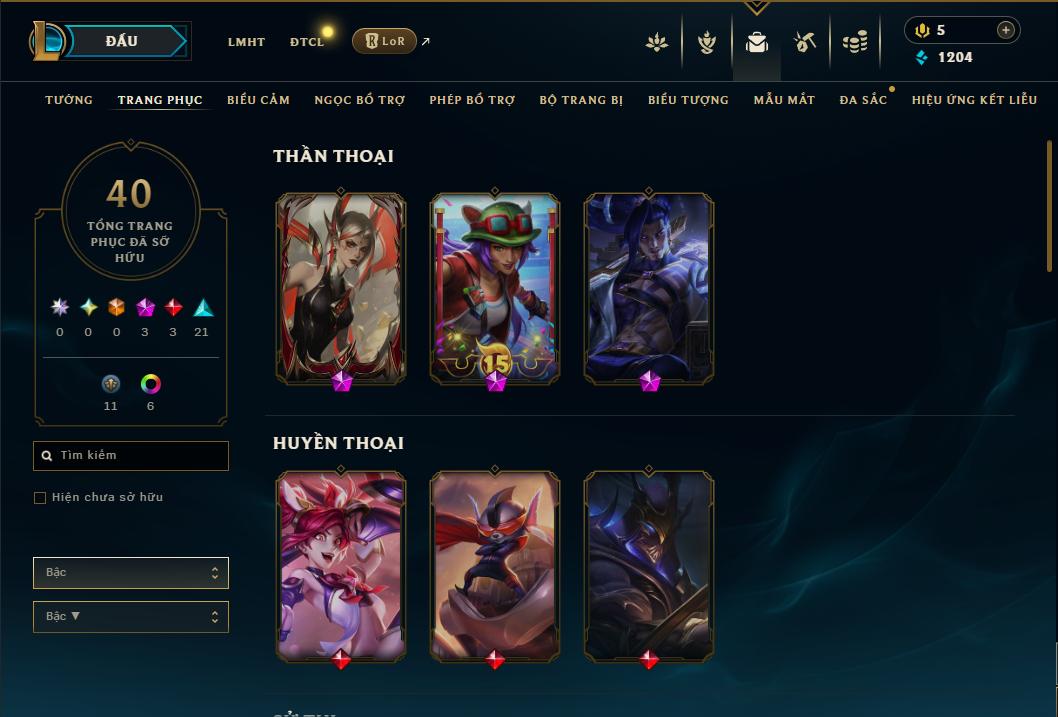The height and width of the screenshot is (717, 1058).
Task: Open the Loot hammer icon
Action: coord(804,42)
